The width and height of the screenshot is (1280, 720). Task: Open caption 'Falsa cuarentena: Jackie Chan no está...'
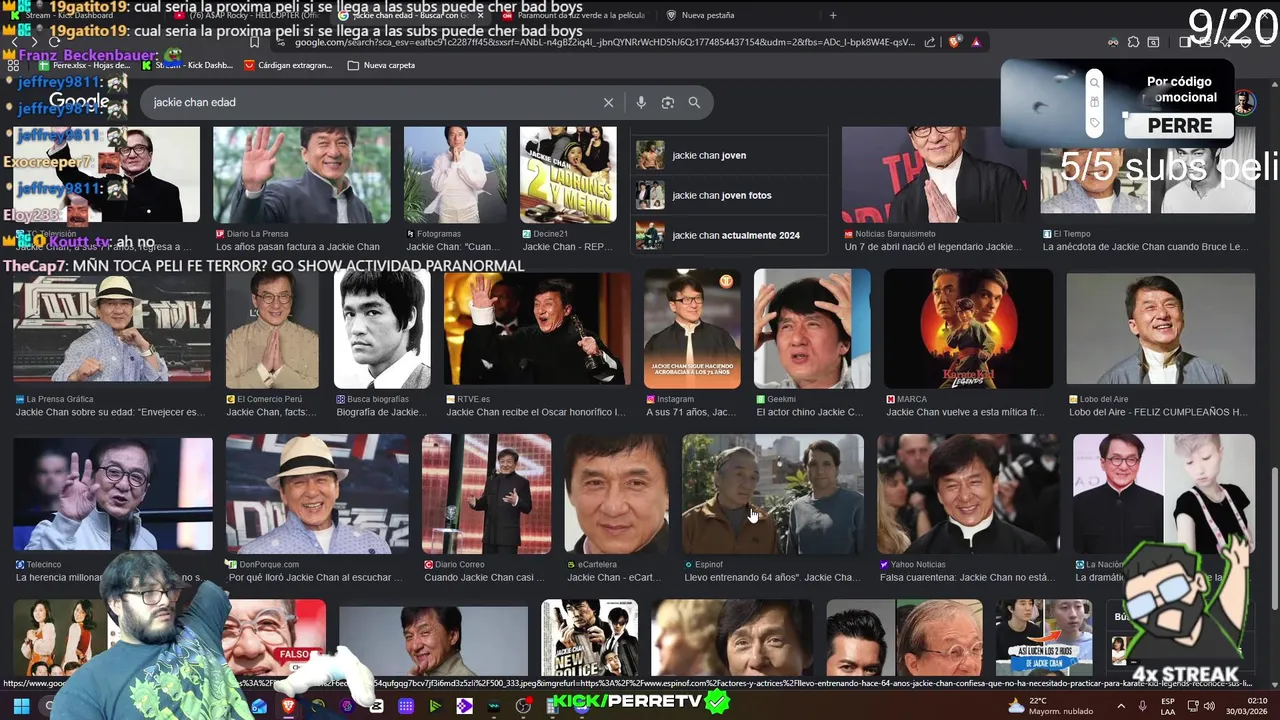click(968, 578)
